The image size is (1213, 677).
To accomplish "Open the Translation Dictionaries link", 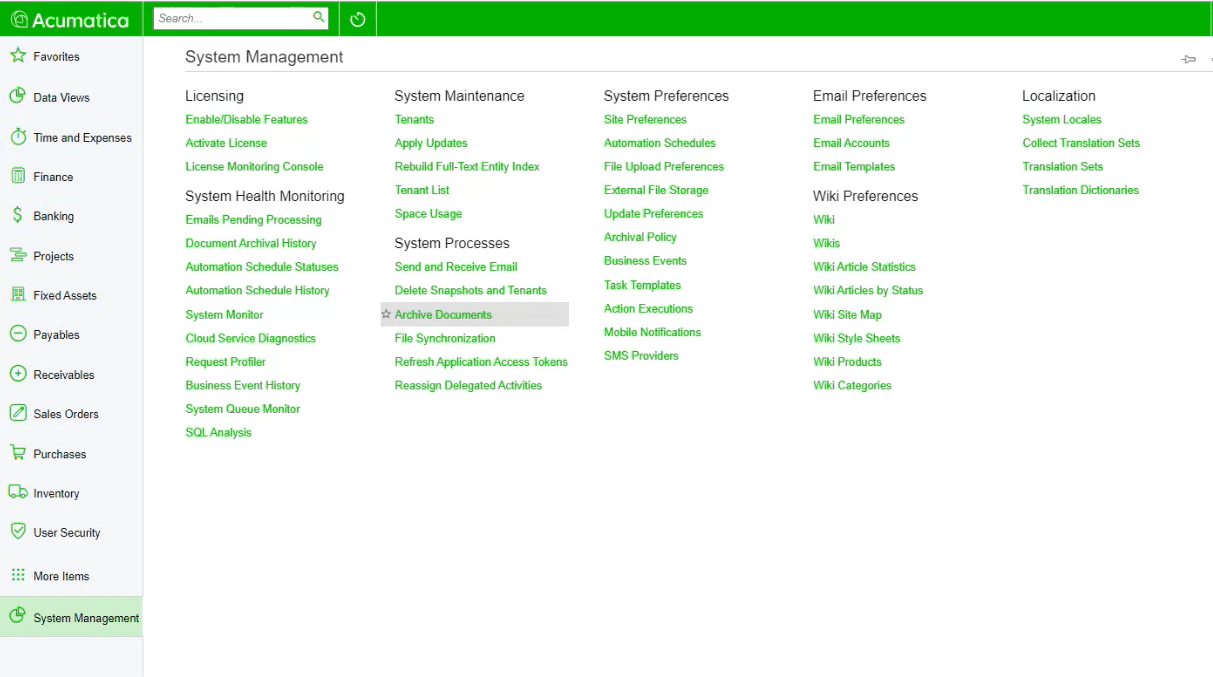I will point(1080,190).
